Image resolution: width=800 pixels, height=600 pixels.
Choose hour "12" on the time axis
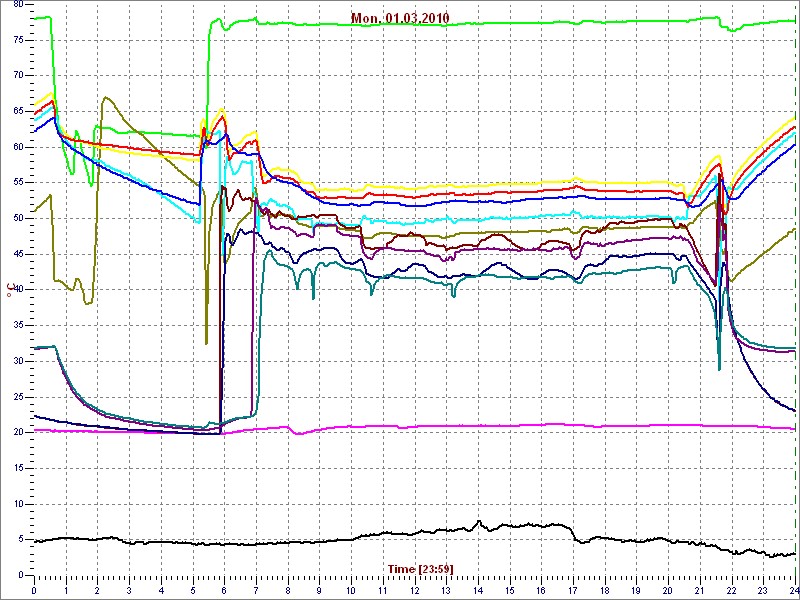click(x=415, y=590)
